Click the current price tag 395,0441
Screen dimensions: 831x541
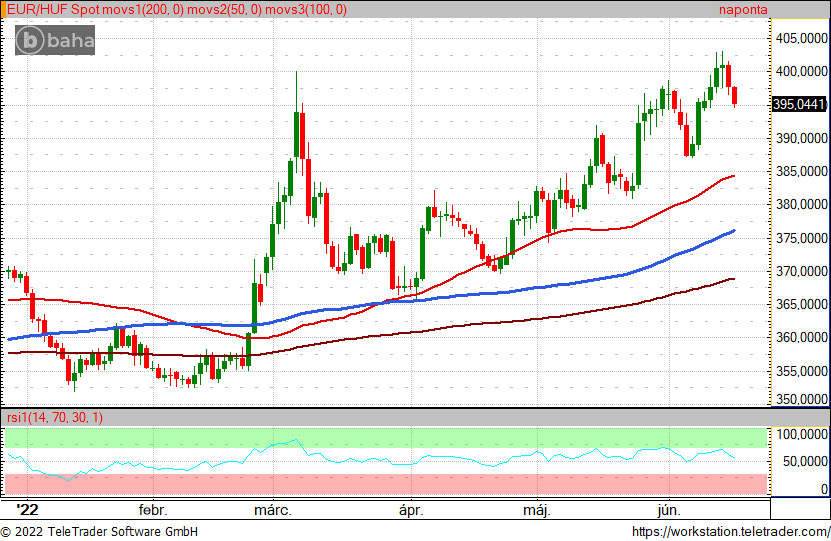[799, 104]
